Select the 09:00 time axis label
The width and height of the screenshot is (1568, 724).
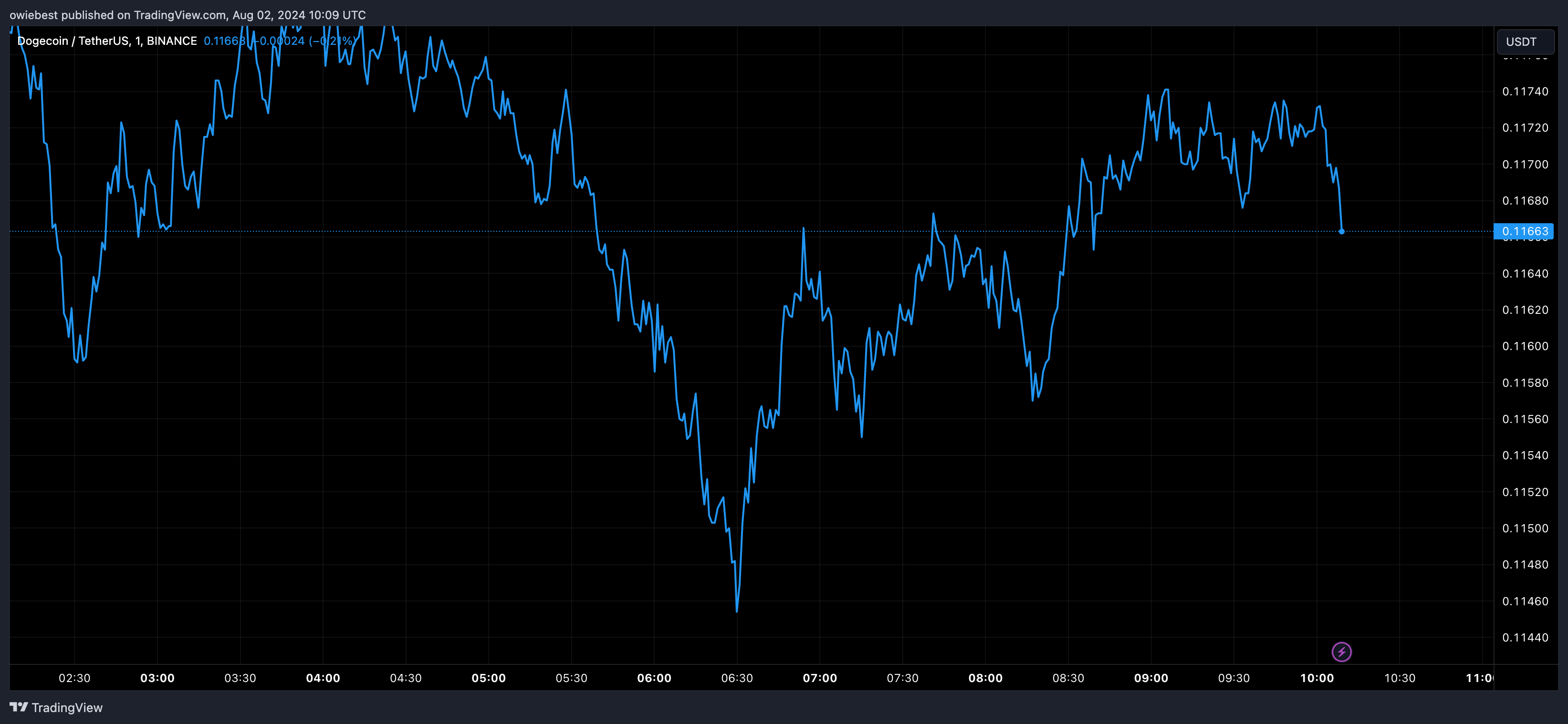(1150, 678)
